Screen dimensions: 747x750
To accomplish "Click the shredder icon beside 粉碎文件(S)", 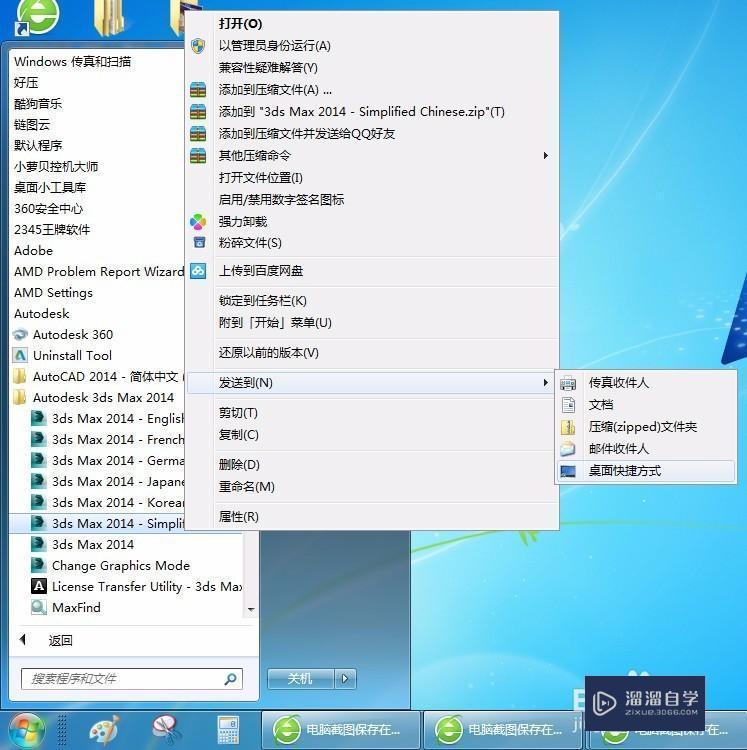I will [199, 243].
